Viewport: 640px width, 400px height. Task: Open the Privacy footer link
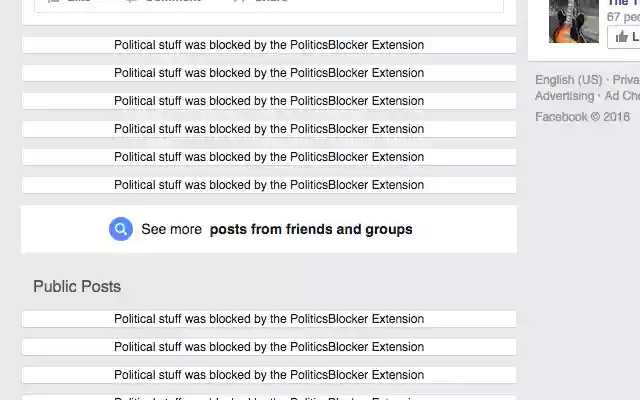tap(625, 80)
